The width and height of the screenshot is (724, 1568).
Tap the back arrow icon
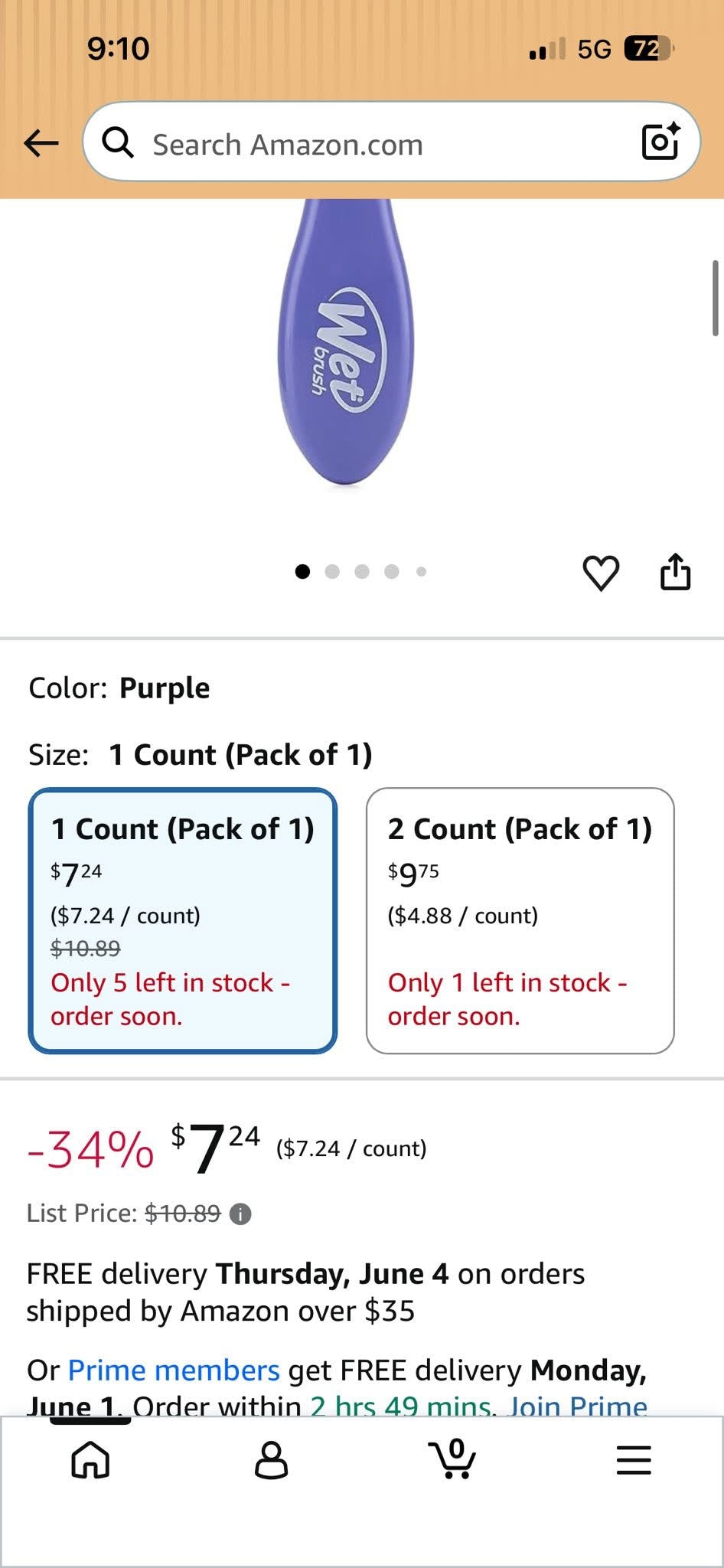41,142
